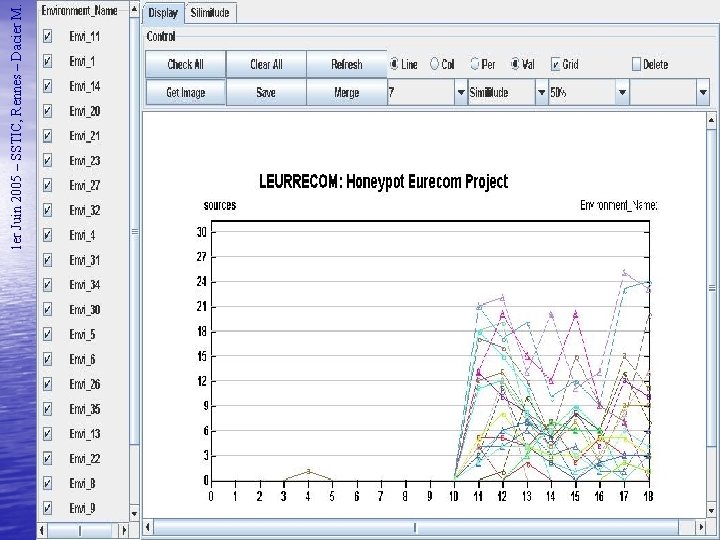The height and width of the screenshot is (540, 720).
Task: Click the Envi_11 list entry name
Action: tap(84, 36)
